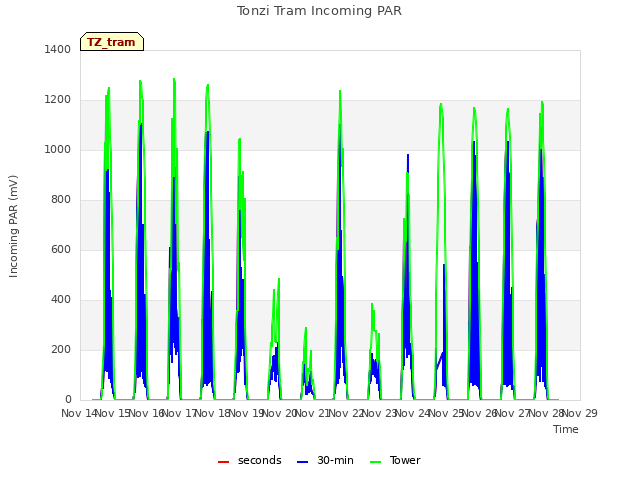Click the 200 y-axis tick label
Viewport: 640px width, 480px height.
coord(61,349)
